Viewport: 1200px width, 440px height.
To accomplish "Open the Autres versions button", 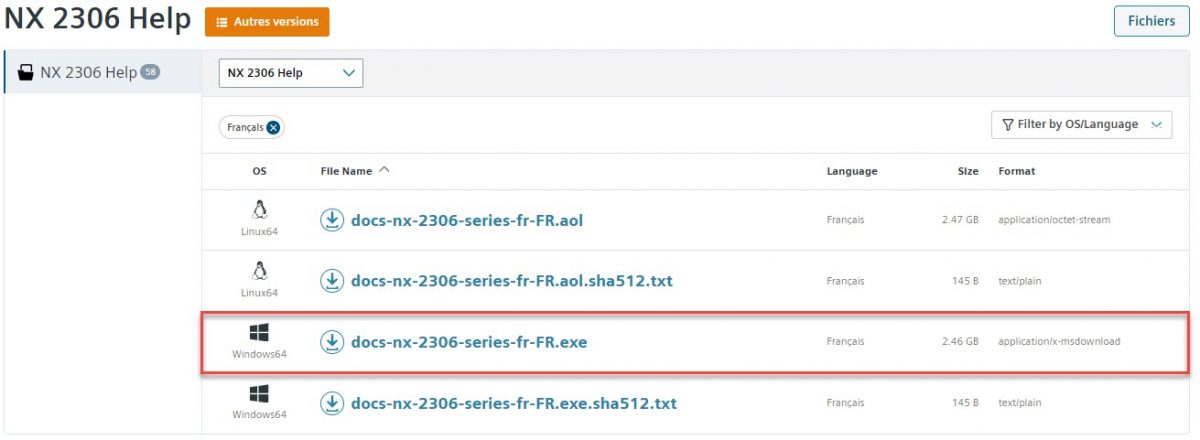I will (267, 22).
